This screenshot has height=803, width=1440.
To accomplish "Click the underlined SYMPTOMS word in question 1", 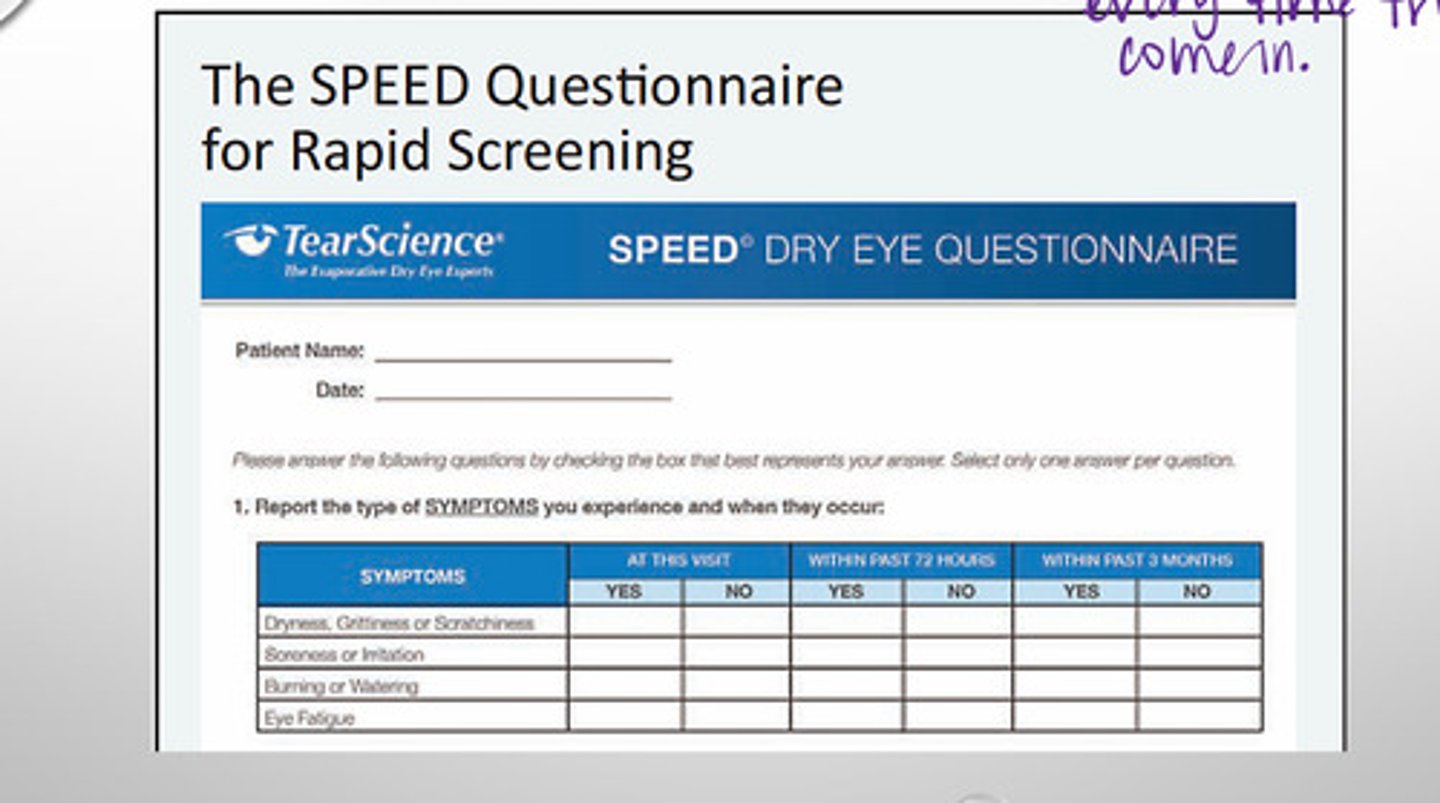I will pyautogui.click(x=481, y=507).
